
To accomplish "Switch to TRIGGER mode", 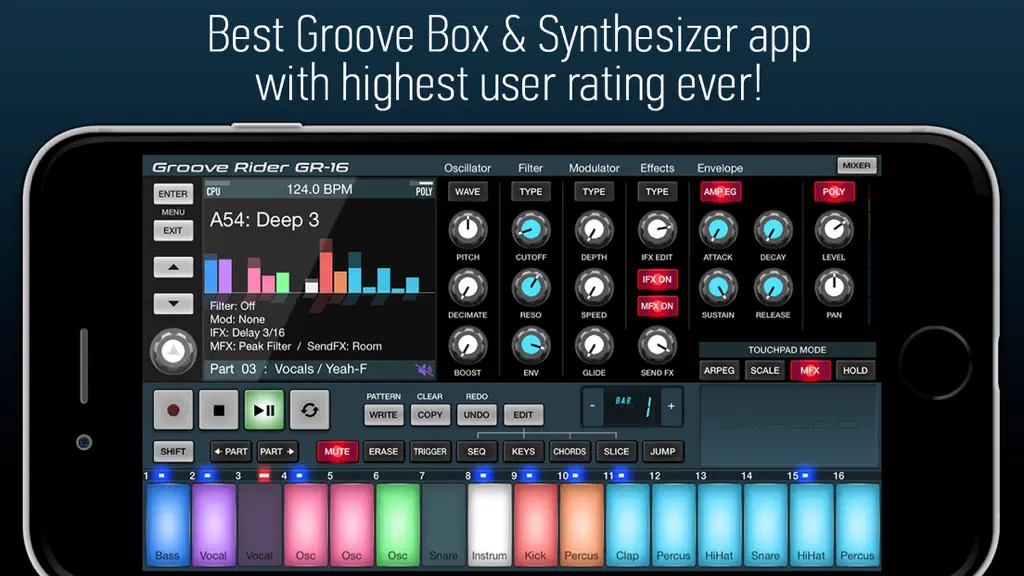I will coord(430,451).
